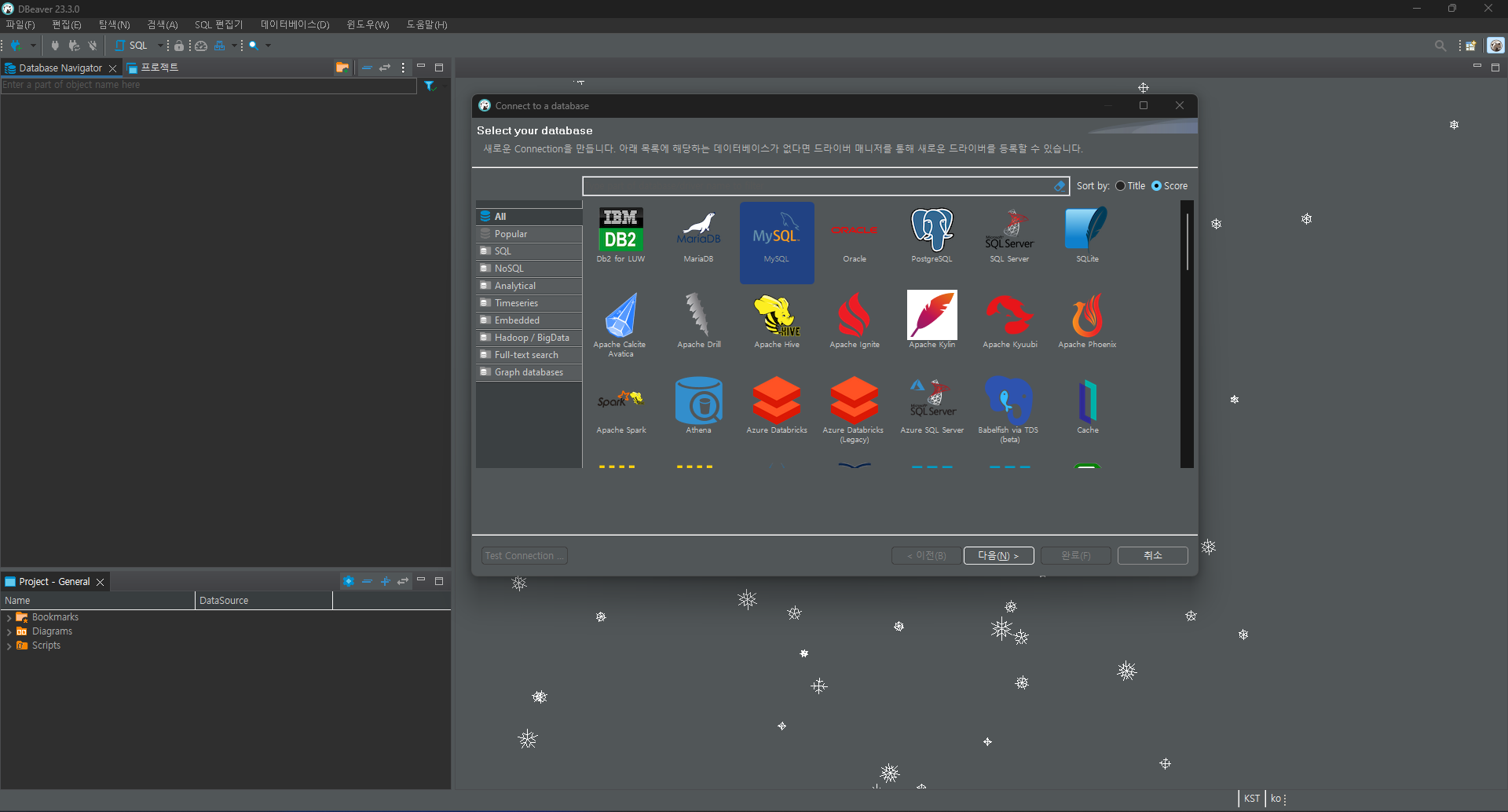
Task: Open the SQL 편집기 menu
Action: tap(218, 24)
